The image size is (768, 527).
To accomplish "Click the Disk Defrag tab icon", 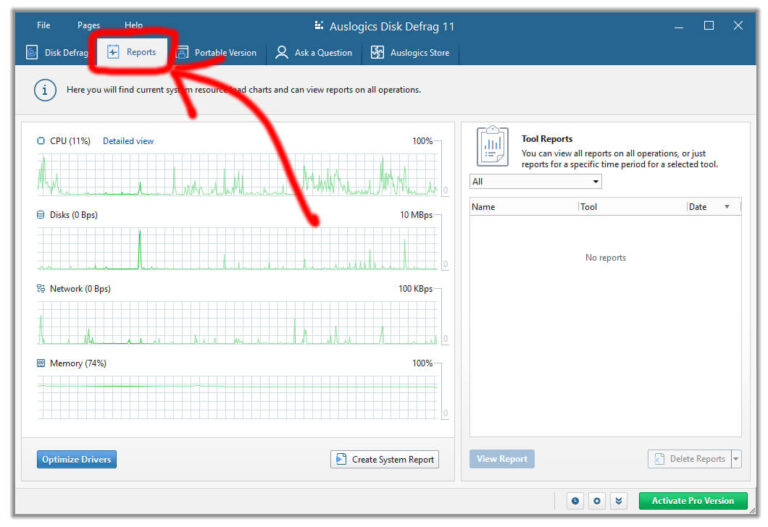I will [32, 52].
